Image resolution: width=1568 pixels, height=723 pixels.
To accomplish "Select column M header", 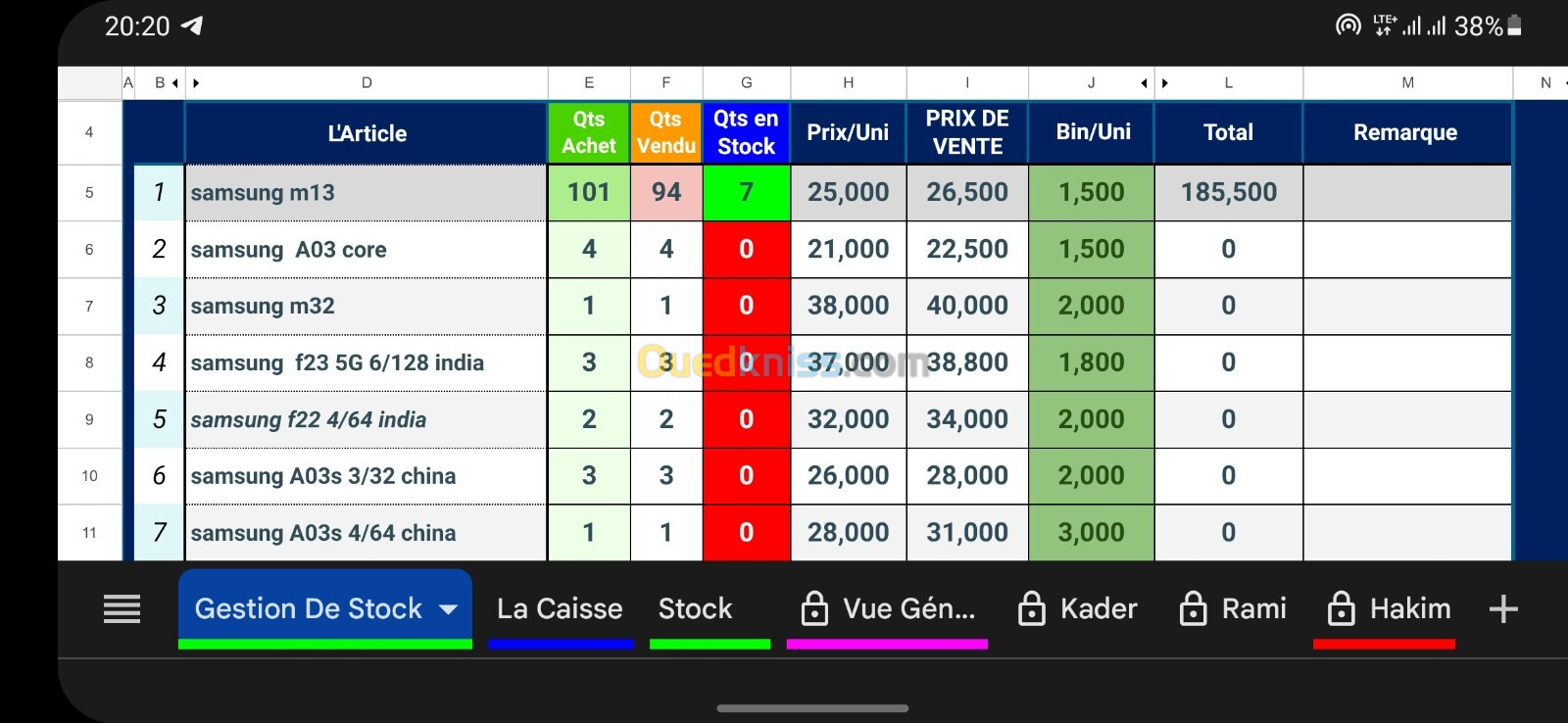I will [x=1407, y=83].
